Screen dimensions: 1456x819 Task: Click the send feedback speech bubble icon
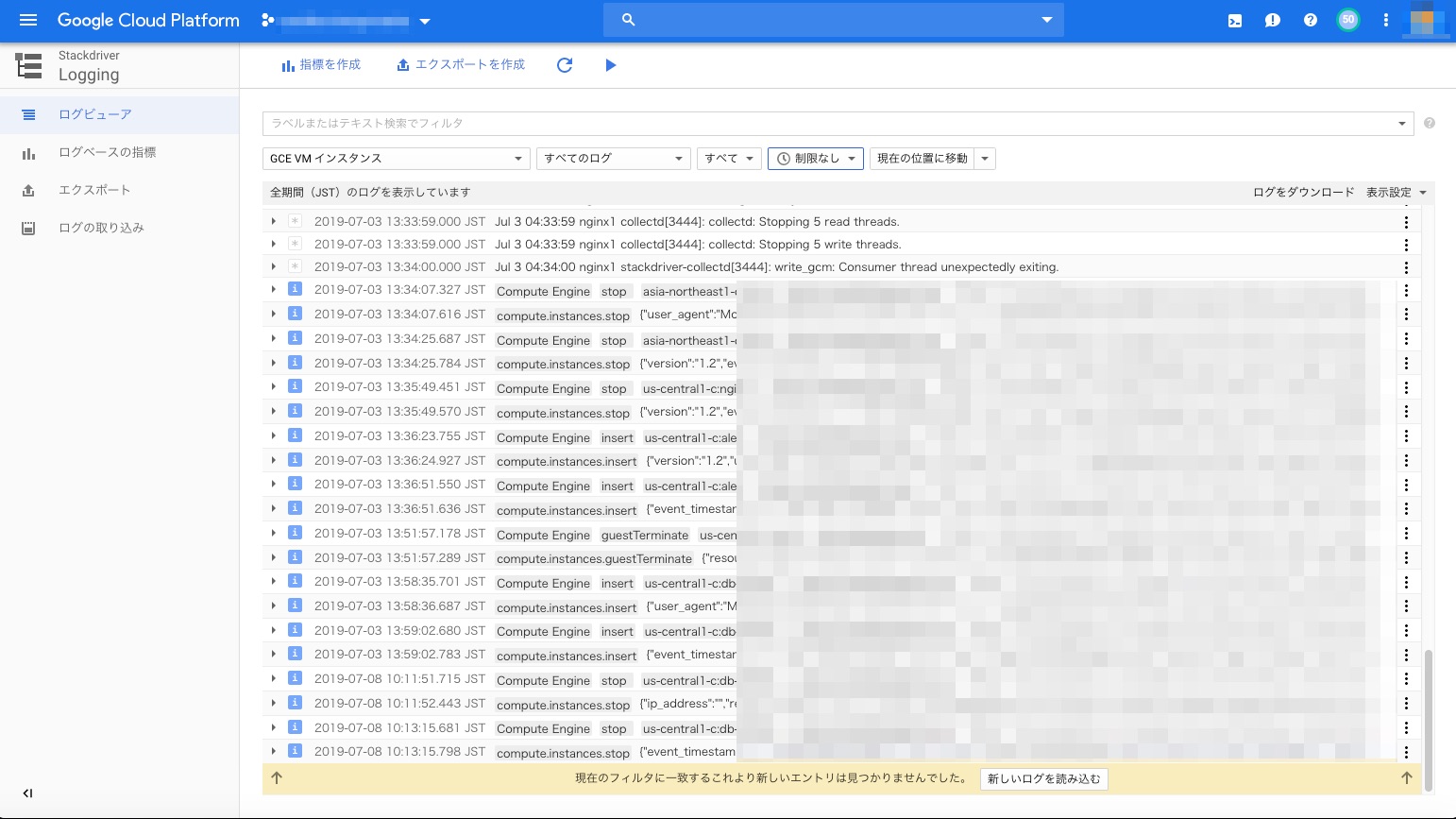tap(1272, 20)
